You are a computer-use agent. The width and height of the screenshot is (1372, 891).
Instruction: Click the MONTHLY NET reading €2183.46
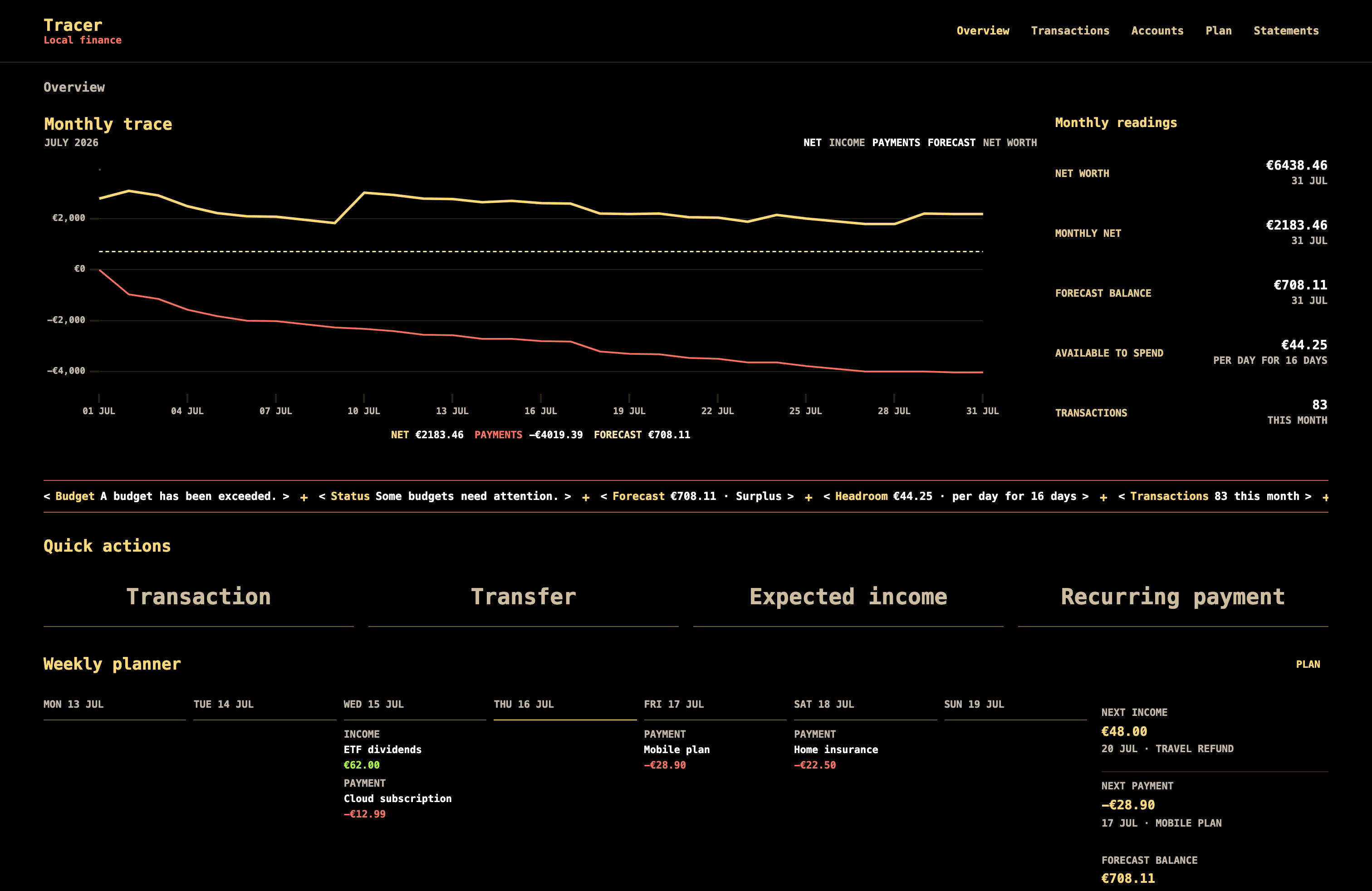coord(1297,225)
